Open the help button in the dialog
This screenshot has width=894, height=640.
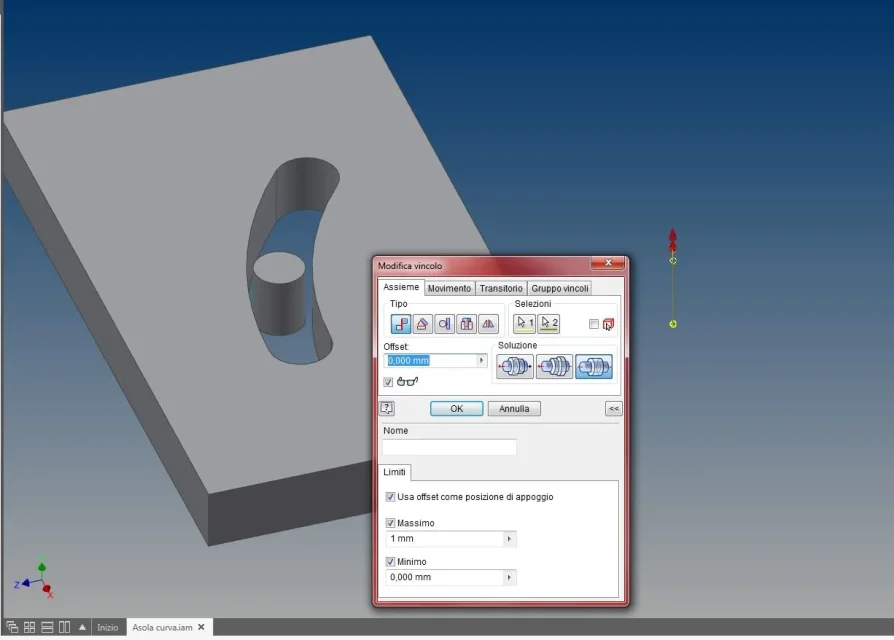coord(387,408)
